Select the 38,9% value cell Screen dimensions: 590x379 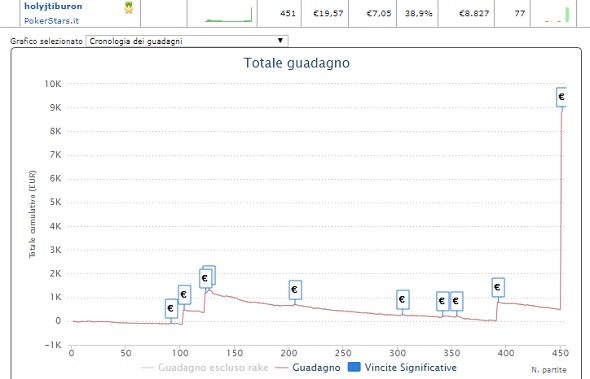(418, 13)
